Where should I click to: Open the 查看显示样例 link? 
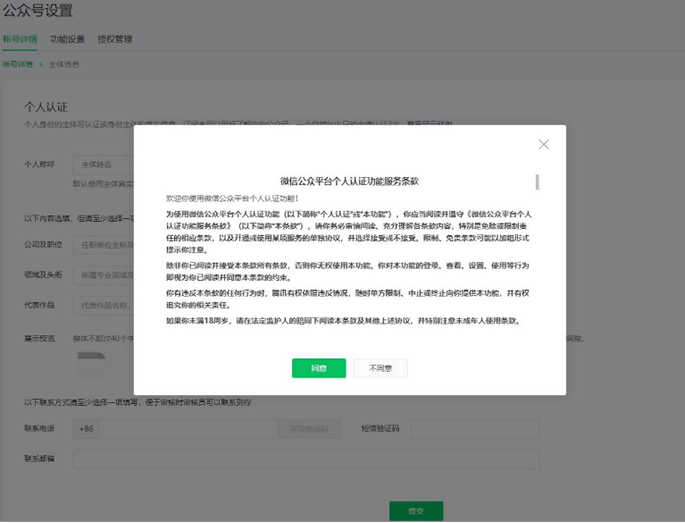[x=429, y=124]
